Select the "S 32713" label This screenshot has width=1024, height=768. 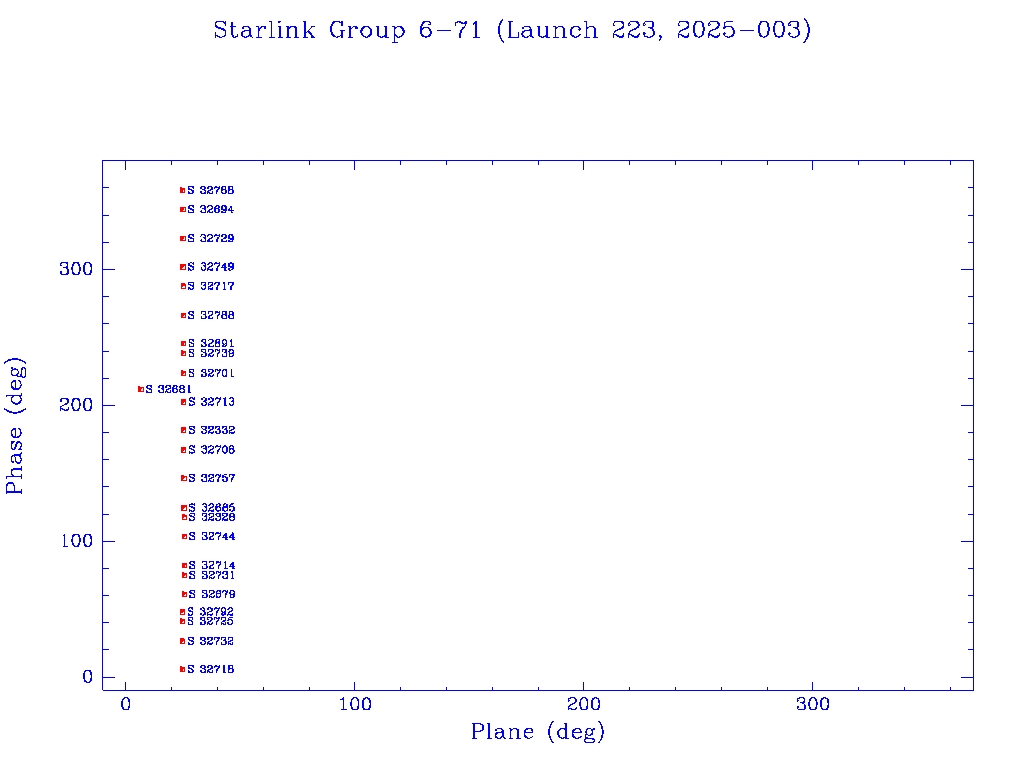[x=211, y=402]
